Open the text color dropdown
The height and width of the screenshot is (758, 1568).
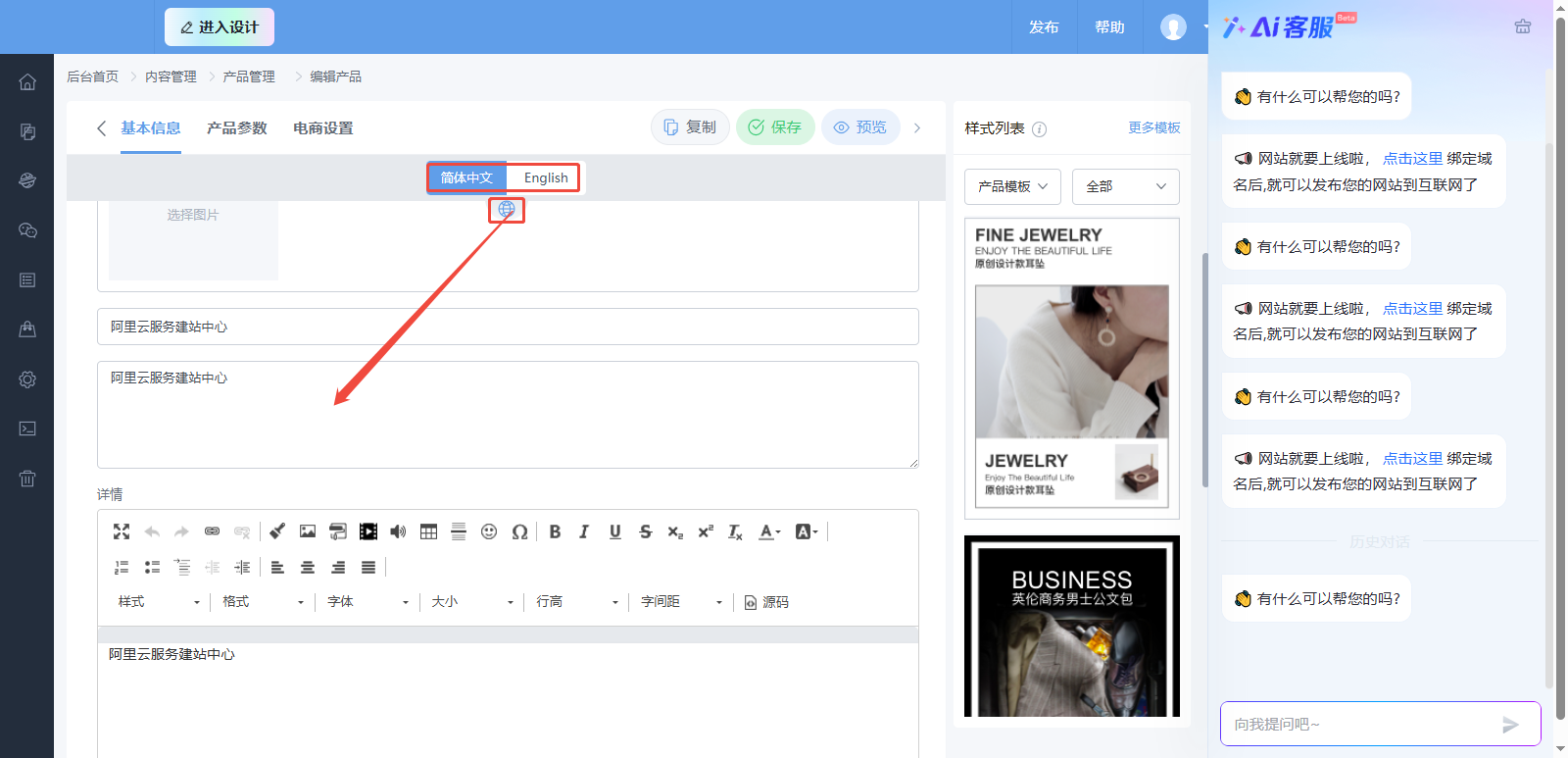770,531
